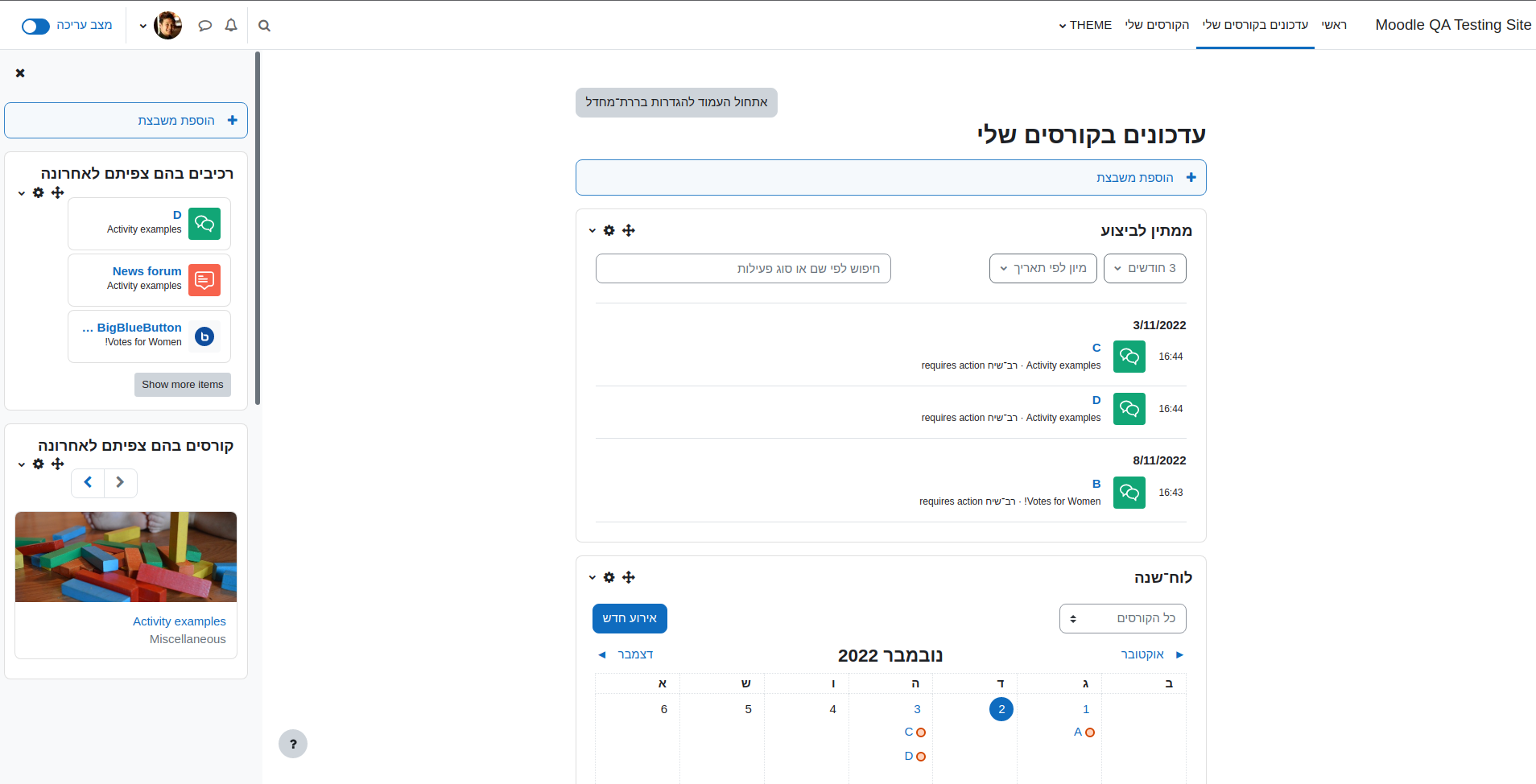Screen dimensions: 1536x784
Task: Open gear of לוח־שנה calendar block
Action: pyautogui.click(x=609, y=577)
